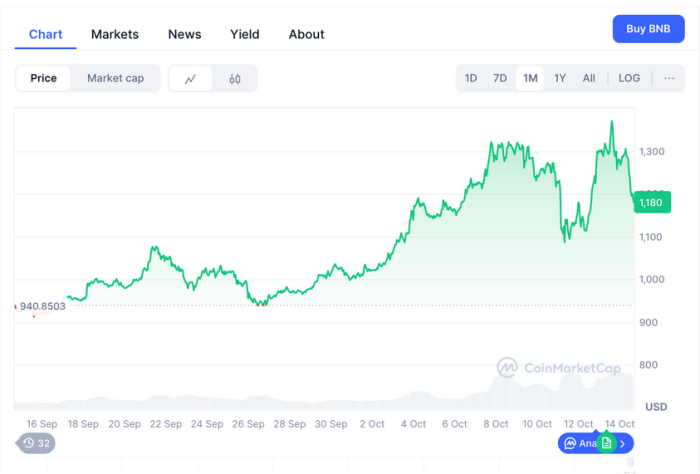Click the history clock badge showing 32
This screenshot has width=700, height=474.
[x=36, y=443]
